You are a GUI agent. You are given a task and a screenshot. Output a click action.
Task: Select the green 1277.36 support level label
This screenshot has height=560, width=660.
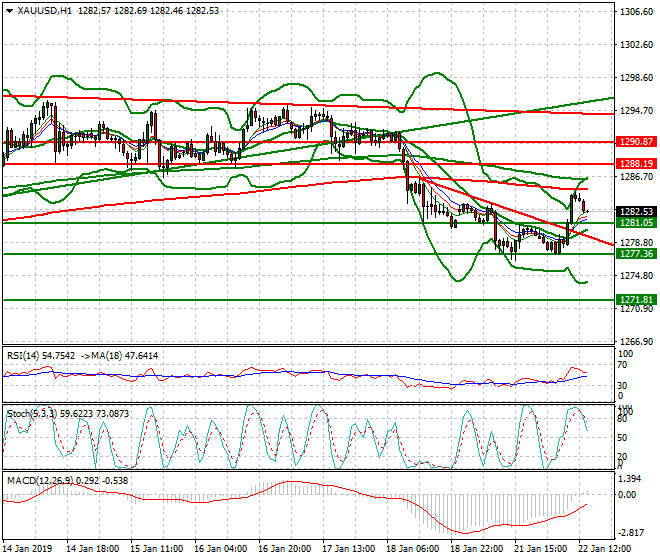(x=636, y=253)
